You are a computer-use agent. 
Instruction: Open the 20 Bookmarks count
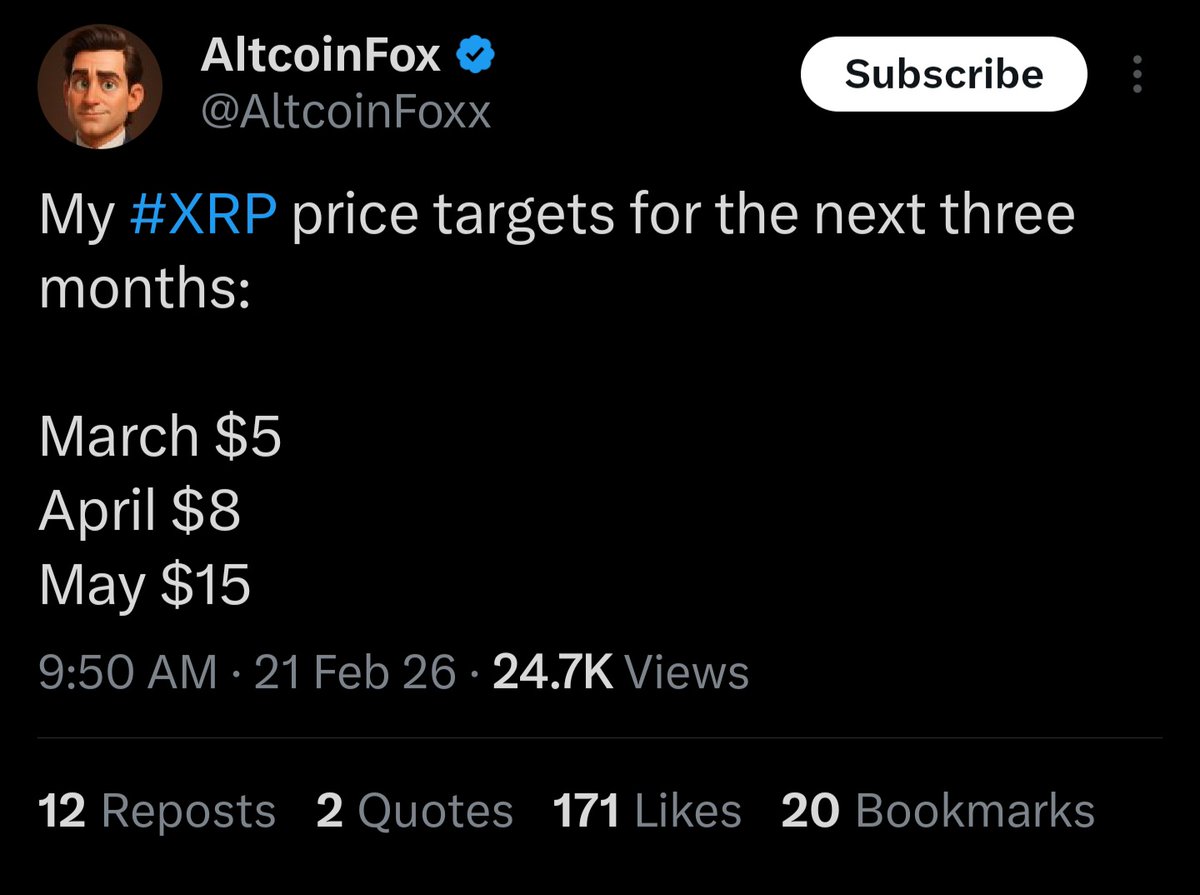(x=938, y=811)
